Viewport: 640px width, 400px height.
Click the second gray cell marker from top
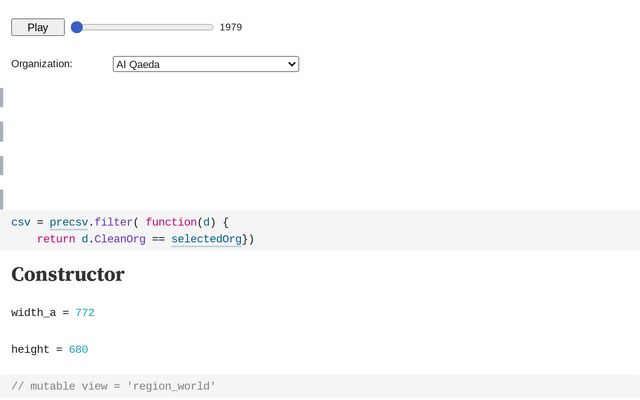(x=2, y=131)
